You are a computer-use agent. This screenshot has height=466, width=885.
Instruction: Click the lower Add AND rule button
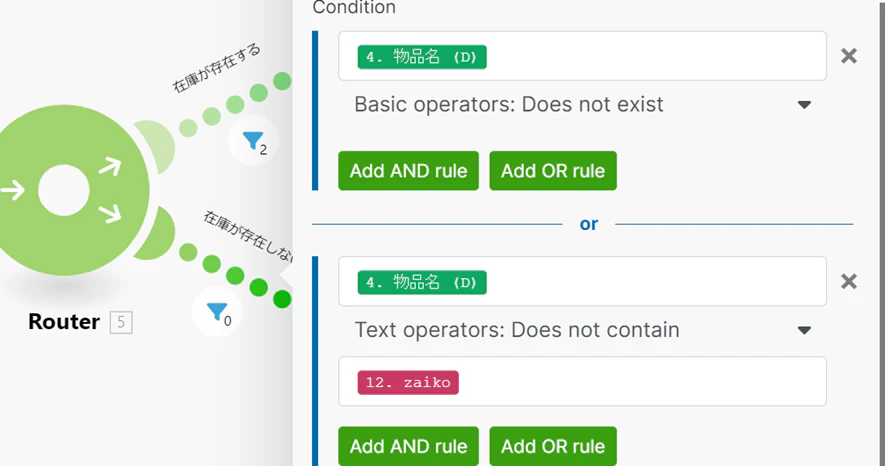409,446
